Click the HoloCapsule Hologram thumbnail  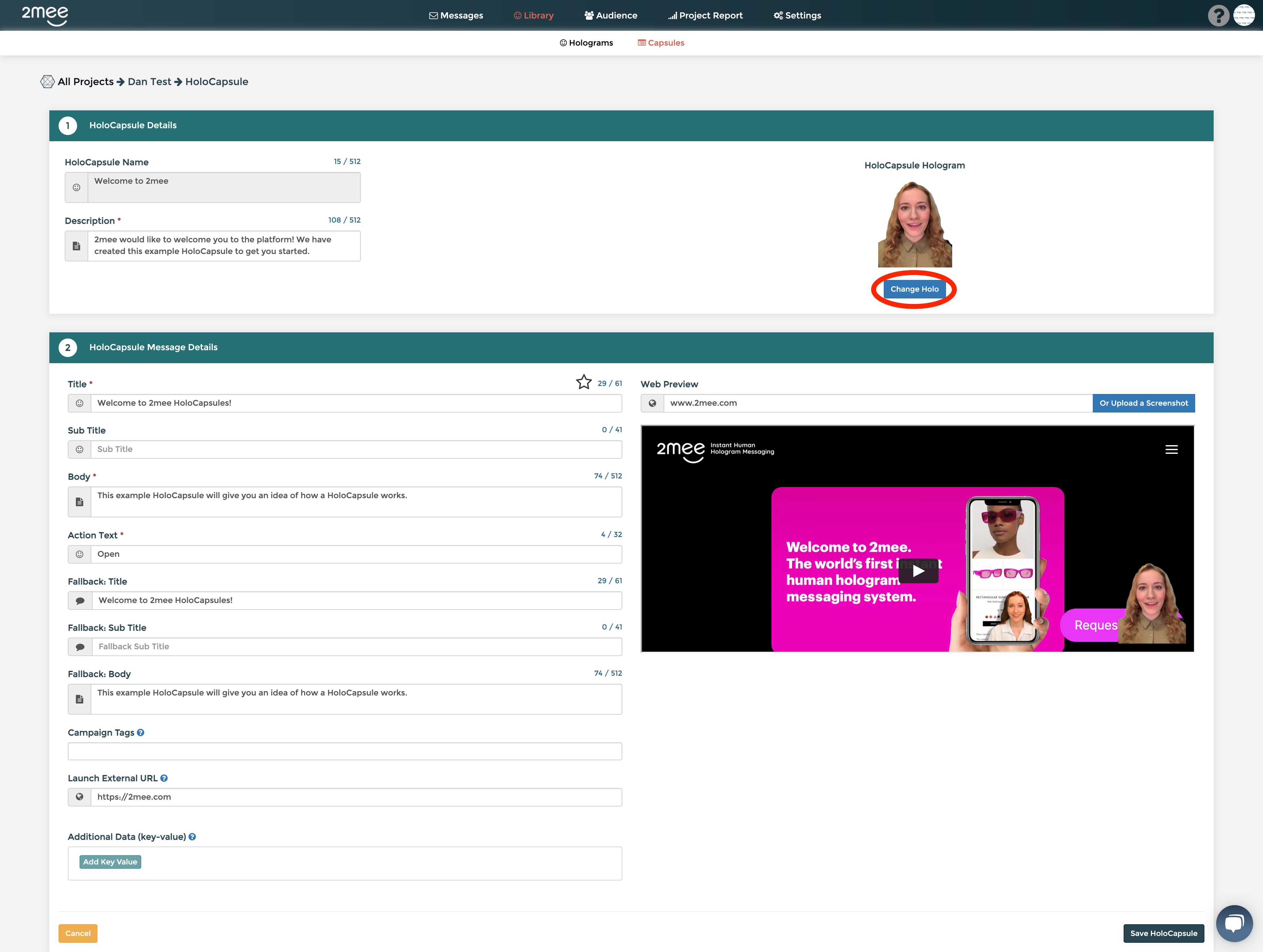point(915,224)
